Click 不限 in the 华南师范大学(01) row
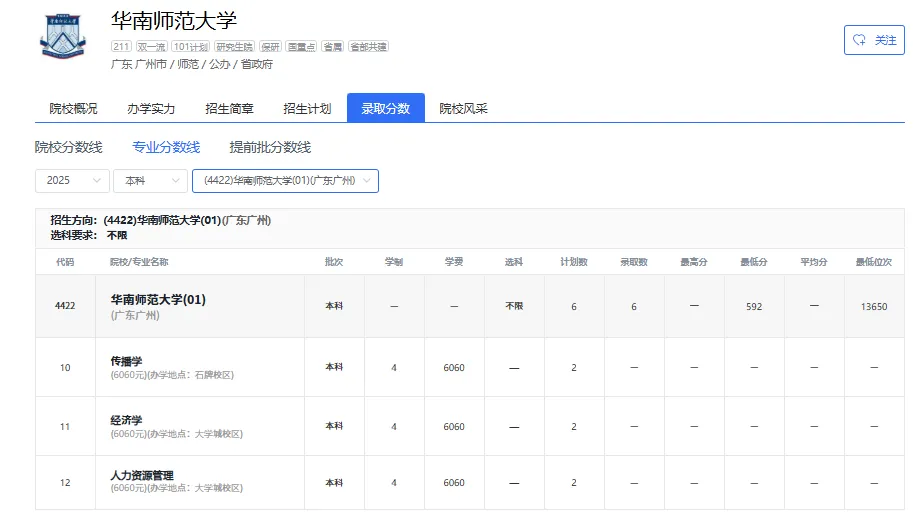Viewport: 924px width, 525px height. pos(514,306)
